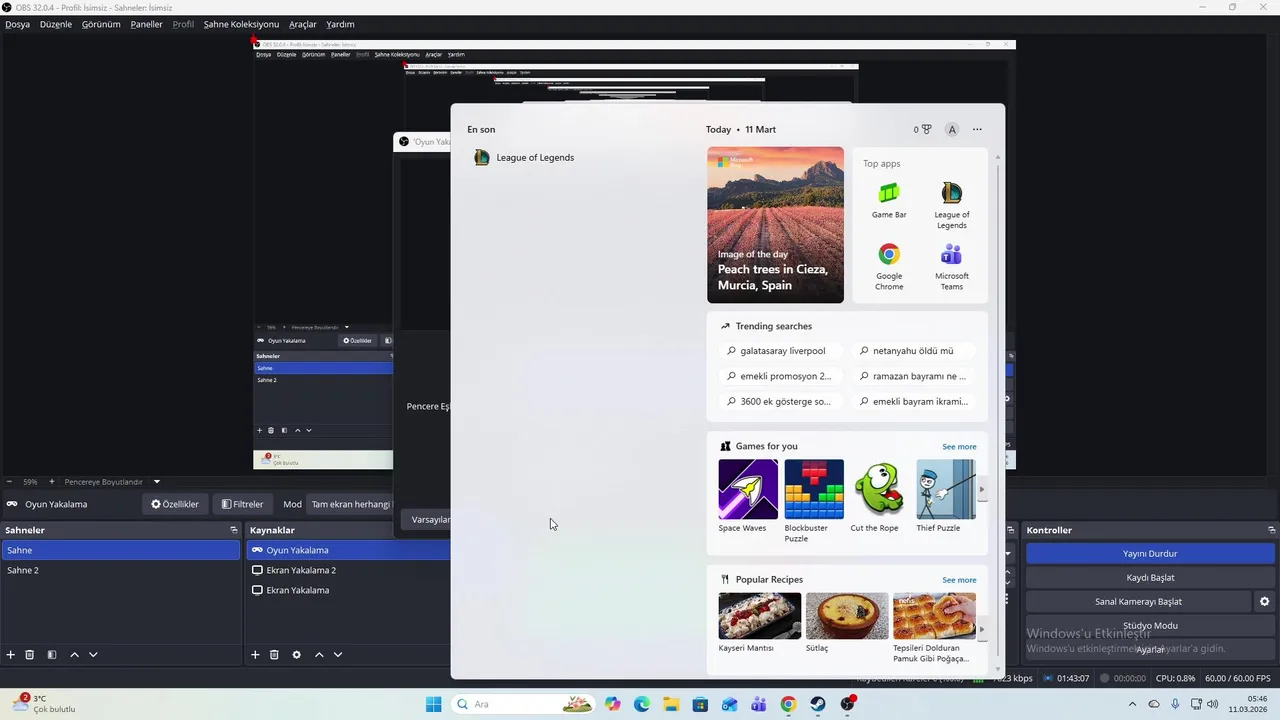Viewport: 1280px width, 720px height.
Task: Open the Peach trees image of the day
Action: (x=775, y=225)
